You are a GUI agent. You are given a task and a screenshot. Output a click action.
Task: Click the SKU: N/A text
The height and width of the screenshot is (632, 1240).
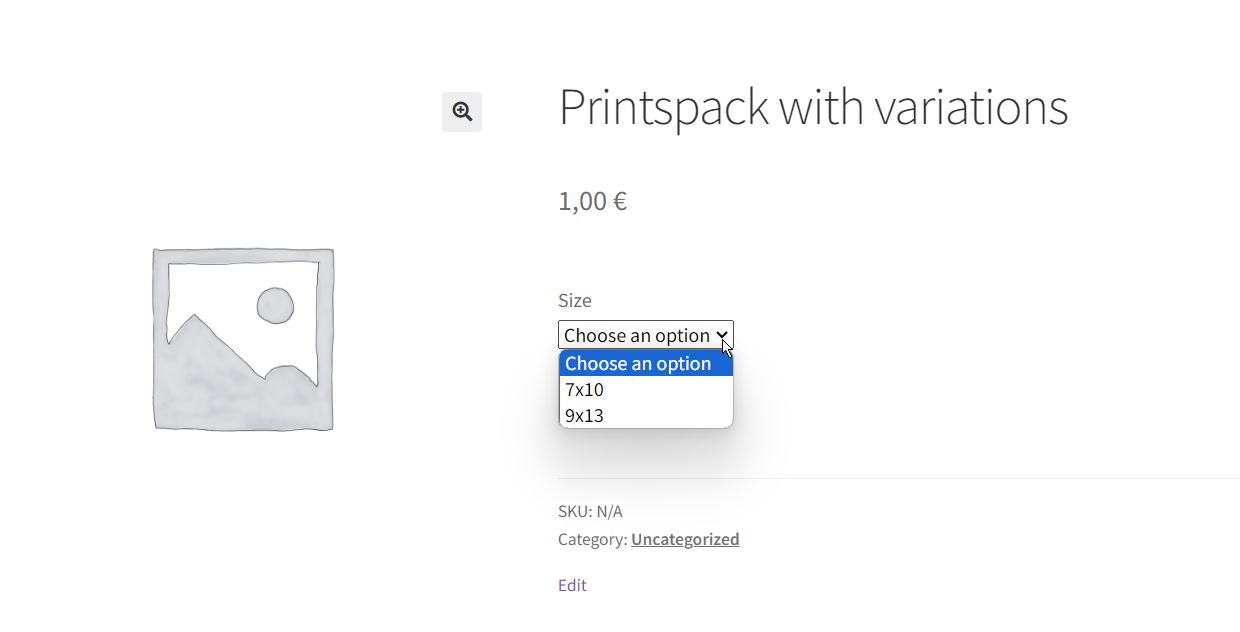(x=590, y=511)
